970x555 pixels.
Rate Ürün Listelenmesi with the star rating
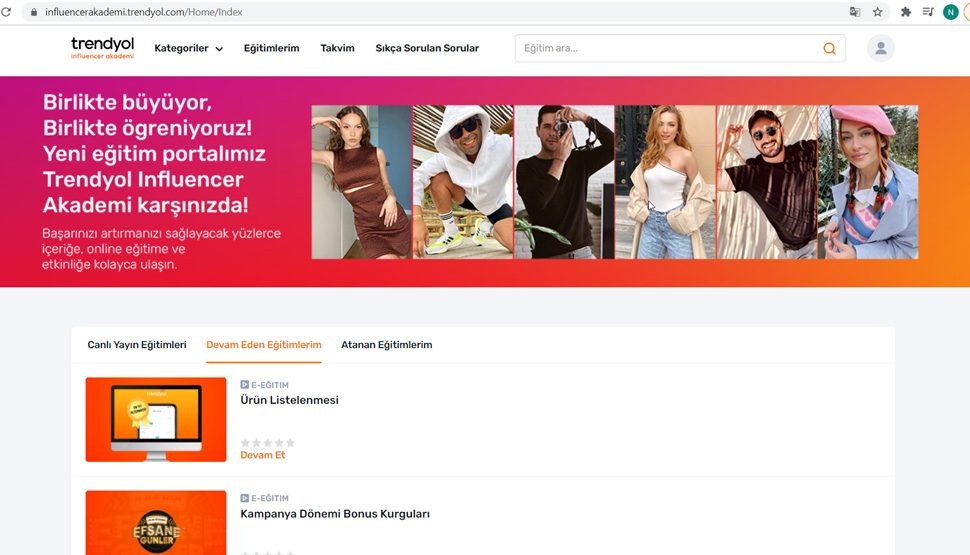(267, 442)
